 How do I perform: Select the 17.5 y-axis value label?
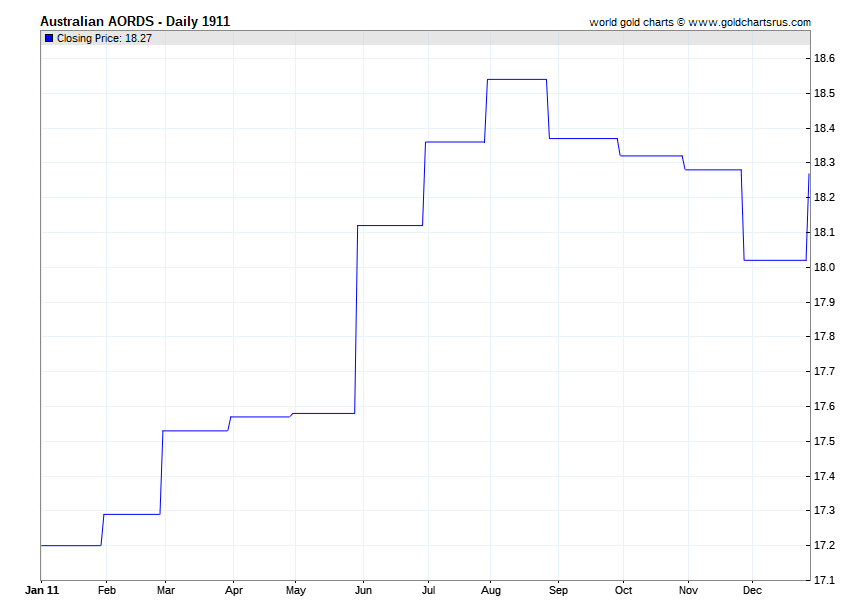(824, 441)
